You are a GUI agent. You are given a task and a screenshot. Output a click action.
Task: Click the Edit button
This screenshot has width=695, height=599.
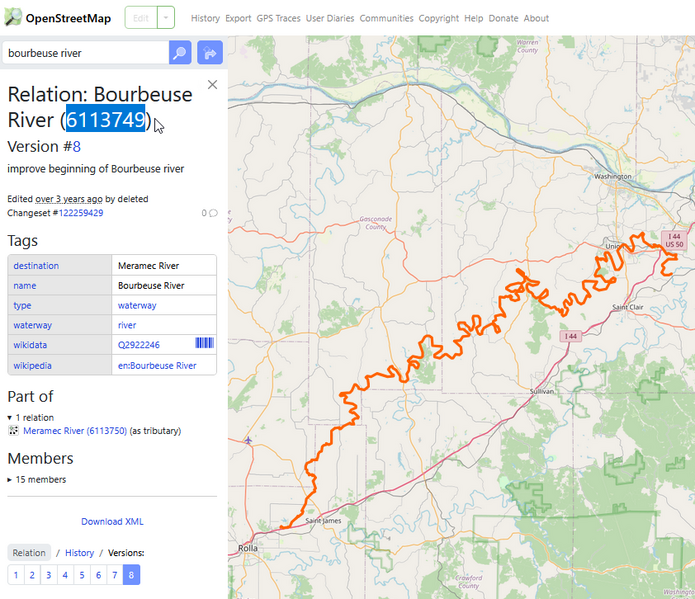pyautogui.click(x=140, y=18)
